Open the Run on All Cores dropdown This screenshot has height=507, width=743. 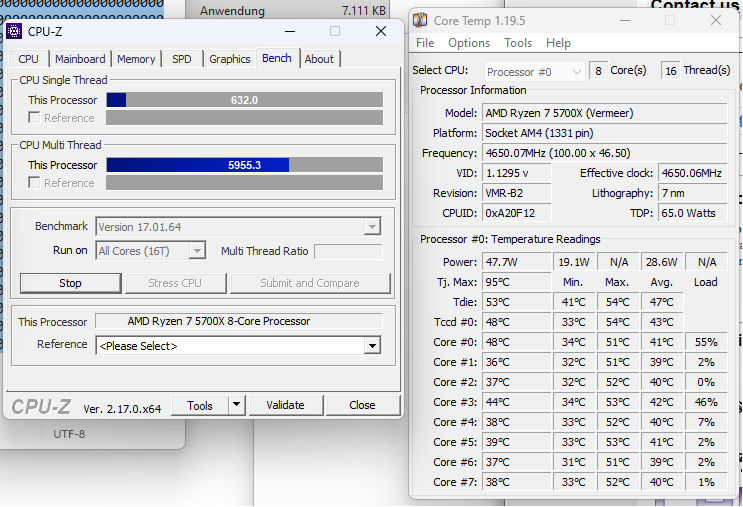pos(197,251)
